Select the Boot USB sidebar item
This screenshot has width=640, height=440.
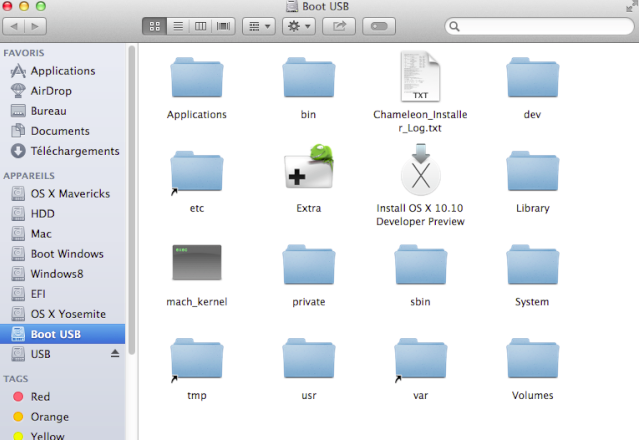(x=62, y=334)
